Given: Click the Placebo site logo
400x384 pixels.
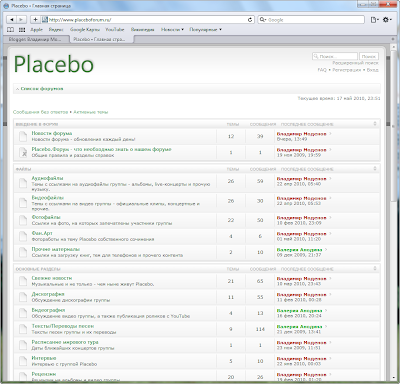Looking at the screenshot, I should 54,64.
